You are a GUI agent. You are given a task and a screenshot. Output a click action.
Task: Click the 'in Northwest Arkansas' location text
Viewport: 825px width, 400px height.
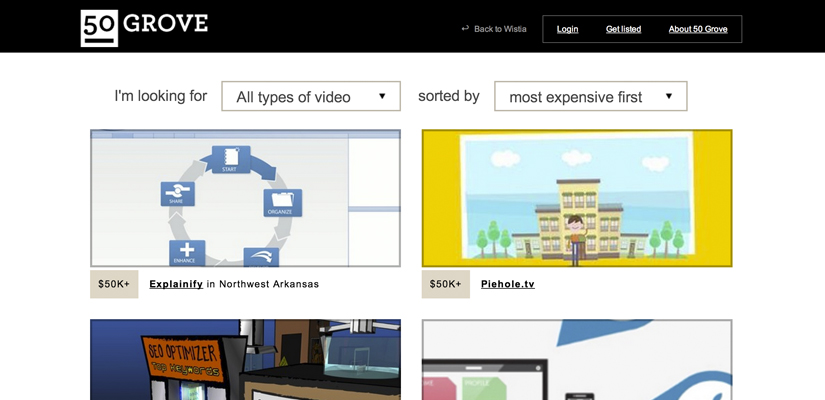263,284
